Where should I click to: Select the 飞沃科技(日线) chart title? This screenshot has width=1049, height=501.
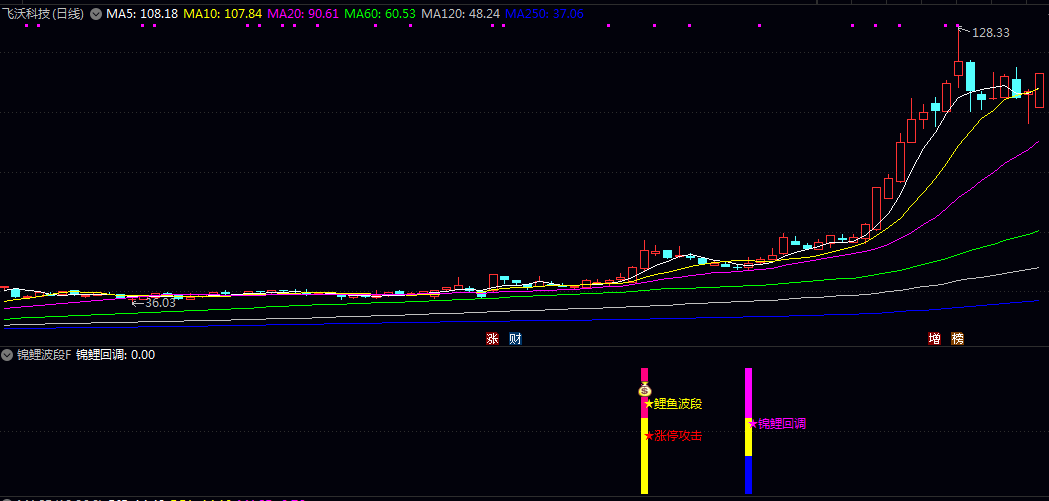(x=43, y=13)
